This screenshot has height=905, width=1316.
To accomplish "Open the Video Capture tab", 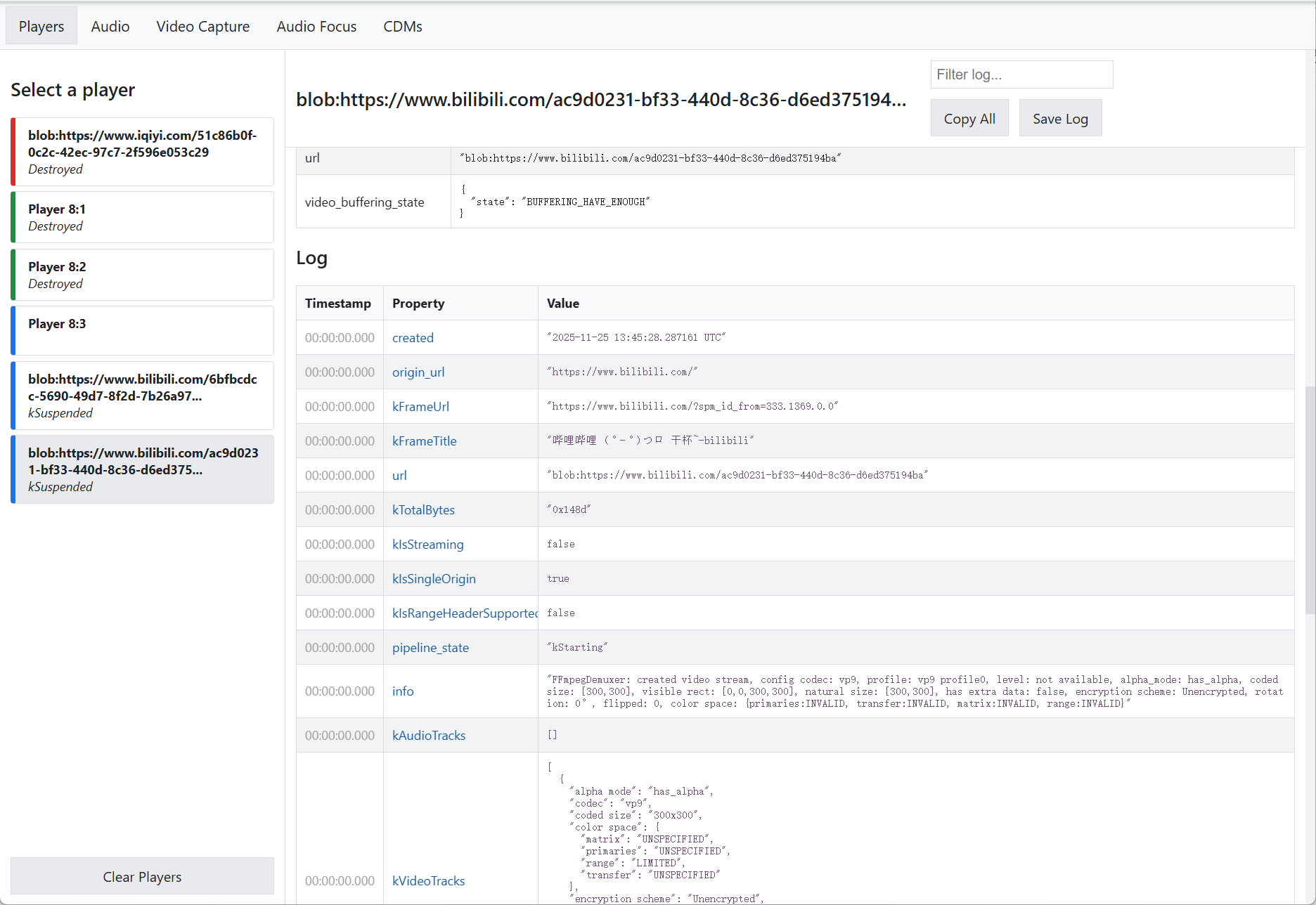I will pos(202,27).
